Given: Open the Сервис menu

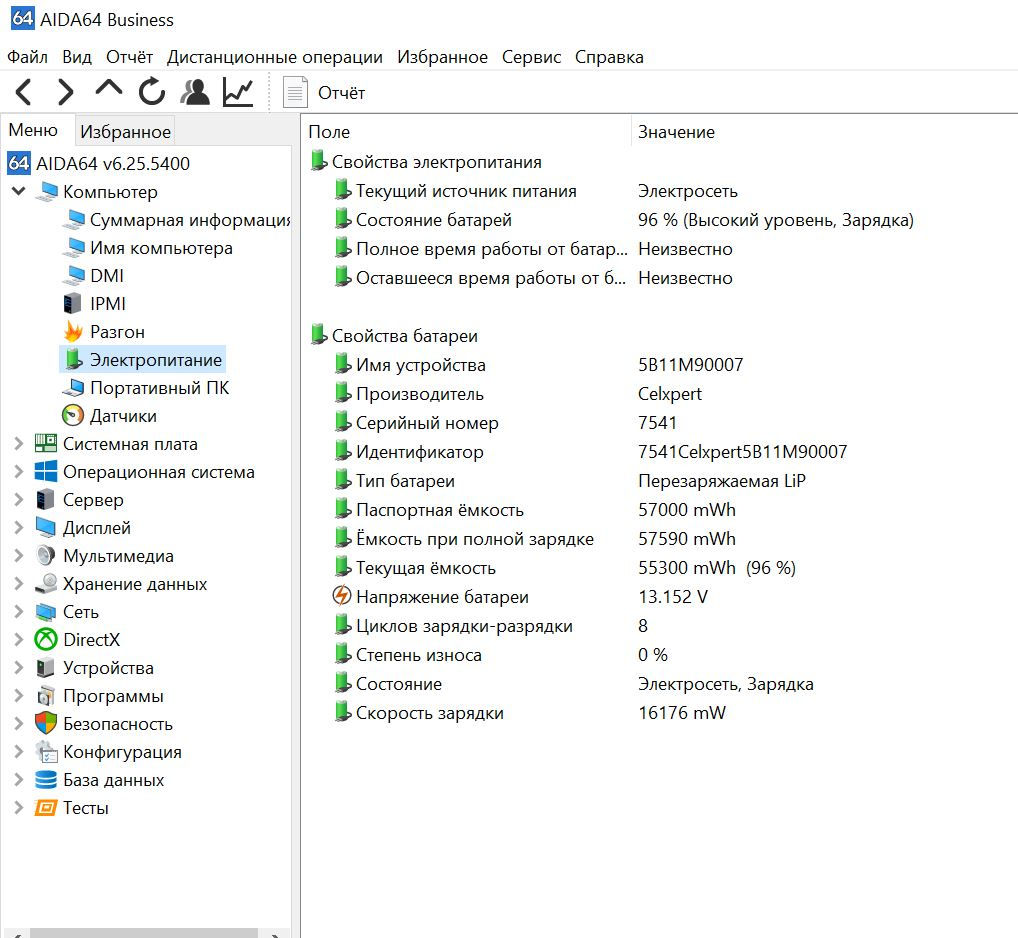Looking at the screenshot, I should point(531,57).
